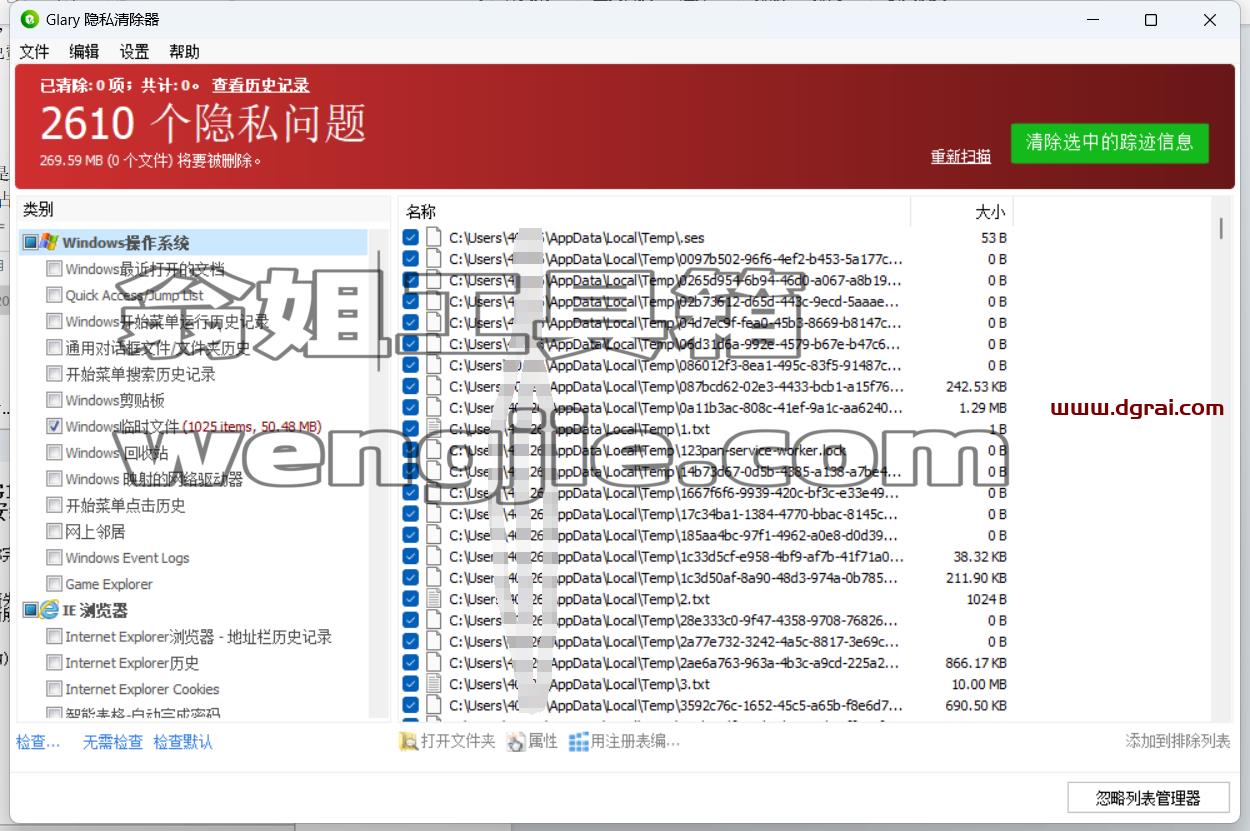Open the 帮助 menu
The height and width of the screenshot is (831, 1250).
click(184, 52)
